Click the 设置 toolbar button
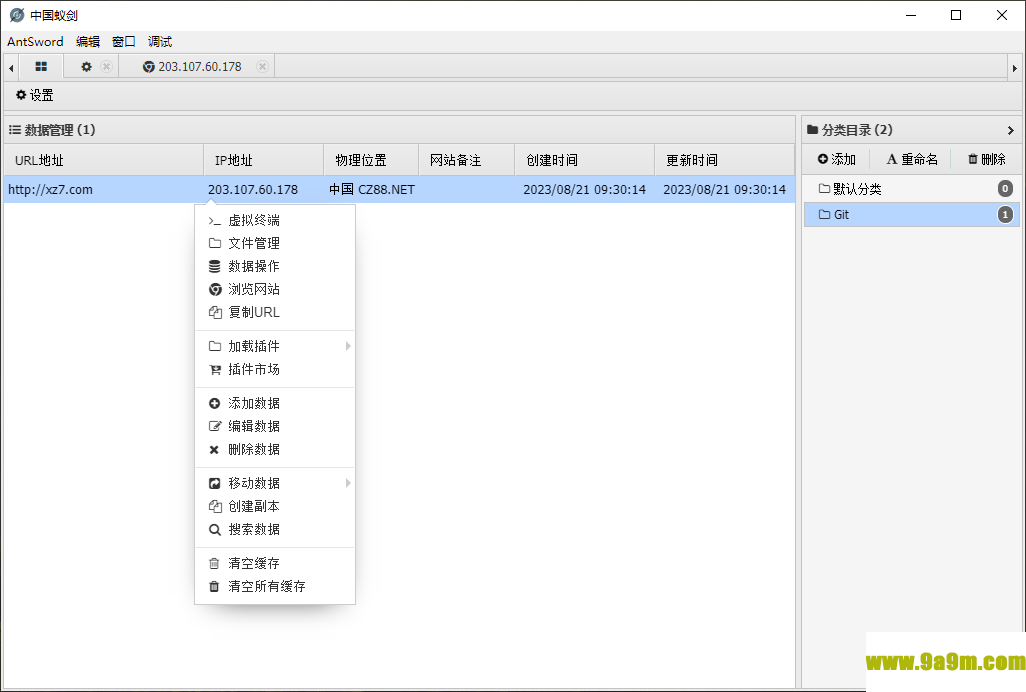 click(35, 95)
